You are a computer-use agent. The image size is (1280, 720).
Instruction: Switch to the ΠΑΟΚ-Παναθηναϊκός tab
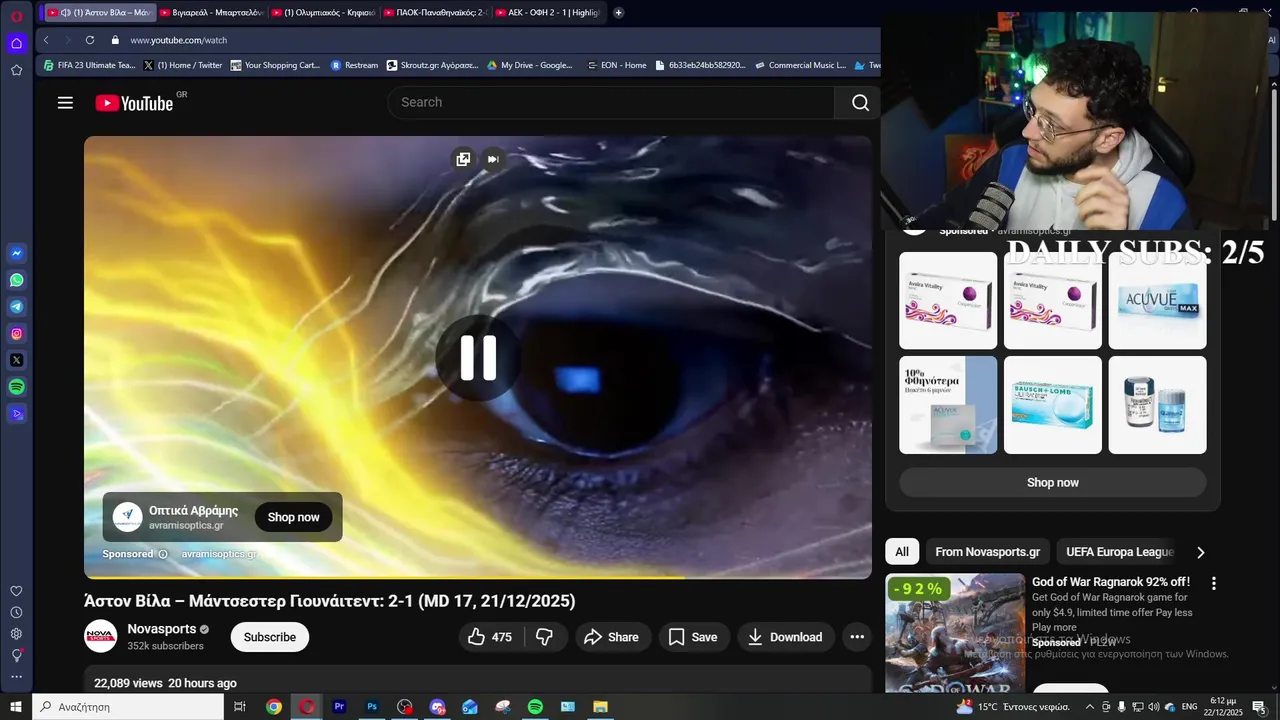pyautogui.click(x=436, y=12)
